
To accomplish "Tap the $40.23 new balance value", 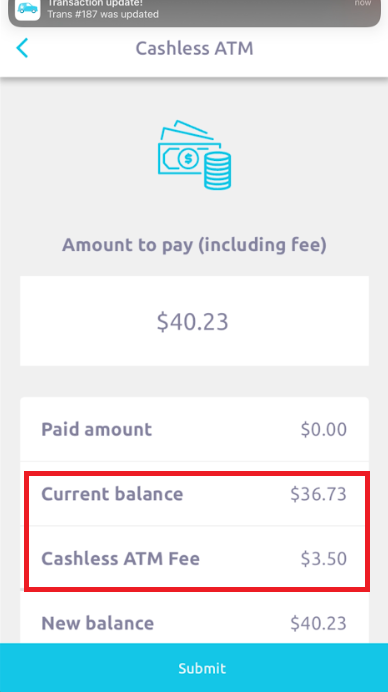I will pyautogui.click(x=318, y=623).
